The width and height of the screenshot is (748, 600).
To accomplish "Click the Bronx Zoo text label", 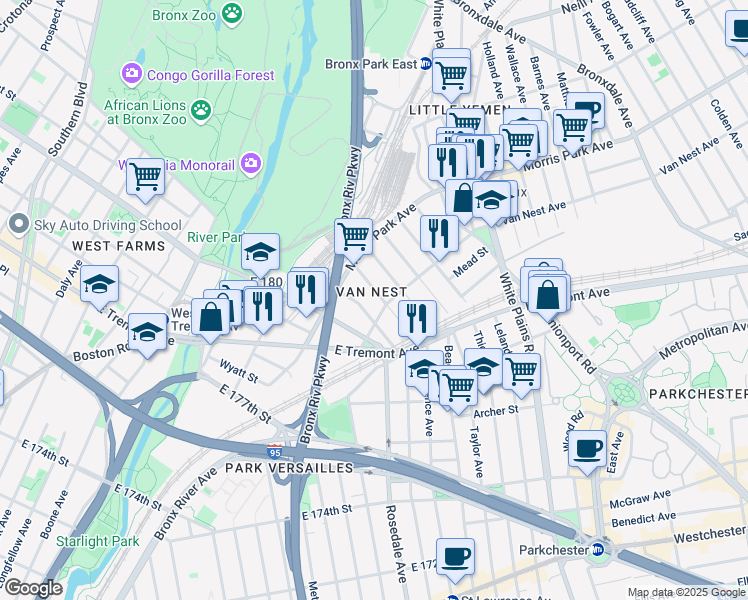I will point(184,15).
